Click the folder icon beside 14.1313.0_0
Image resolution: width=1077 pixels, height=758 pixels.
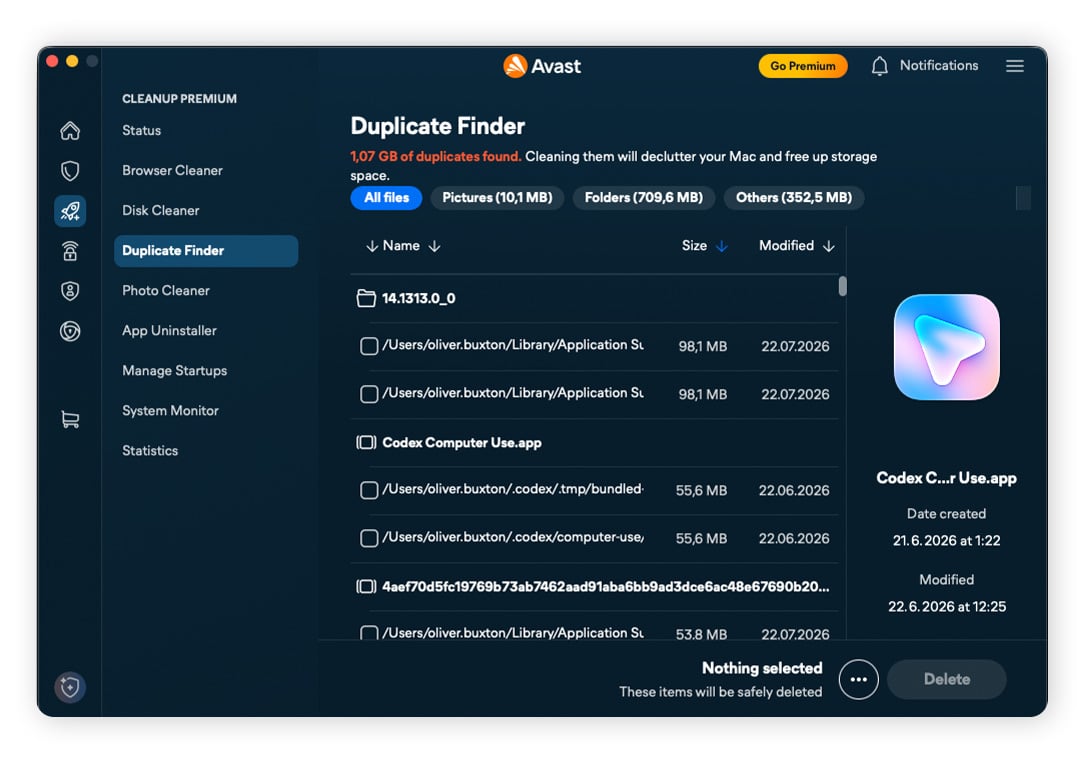point(366,298)
